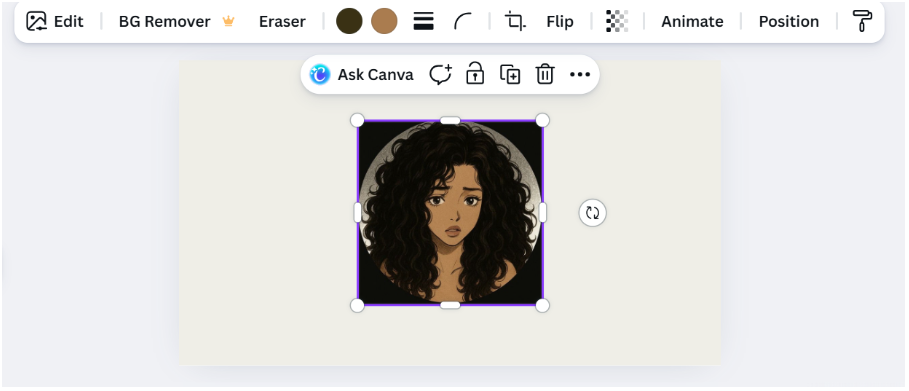Click the top-middle edge crop handle
Screen dimensions: 909x391
450,120
